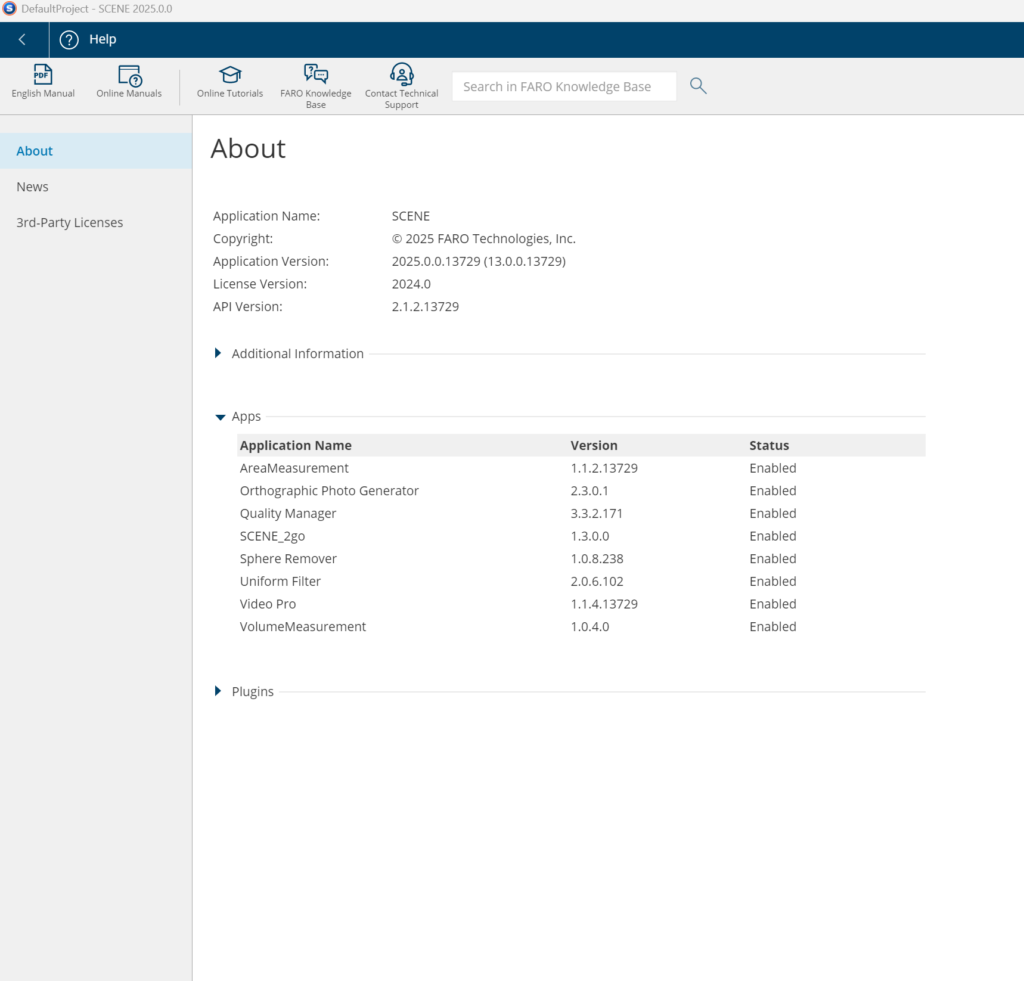1024x981 pixels.
Task: Switch to the News sidebar page
Action: pyautogui.click(x=33, y=187)
